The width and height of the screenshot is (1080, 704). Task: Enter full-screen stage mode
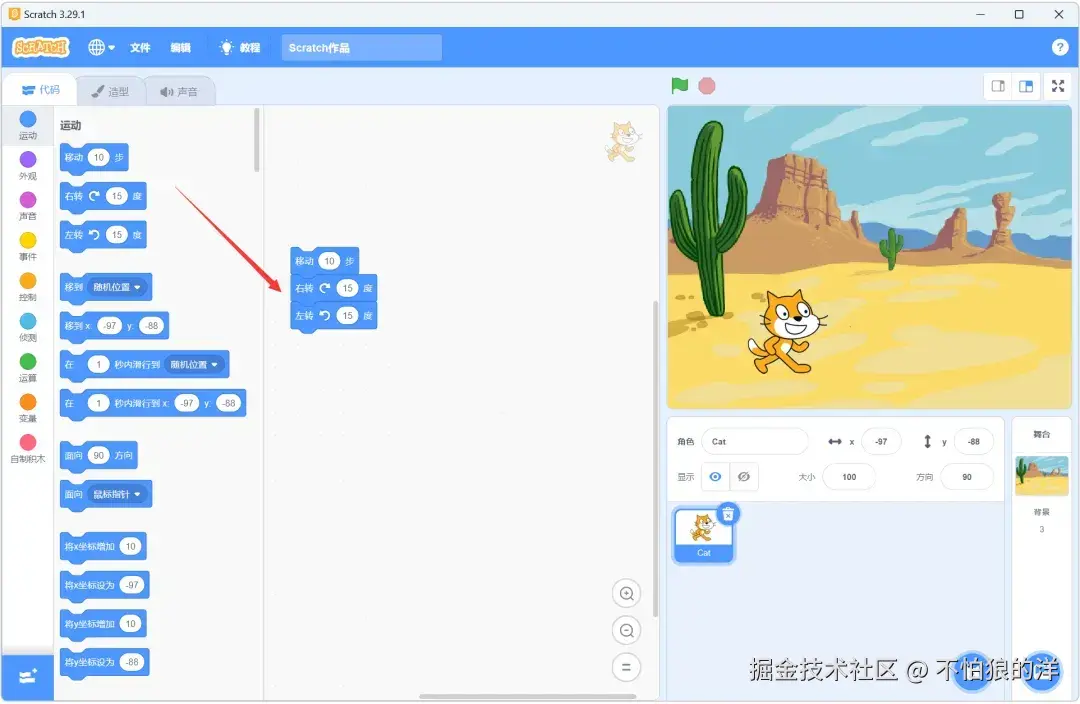click(1057, 87)
